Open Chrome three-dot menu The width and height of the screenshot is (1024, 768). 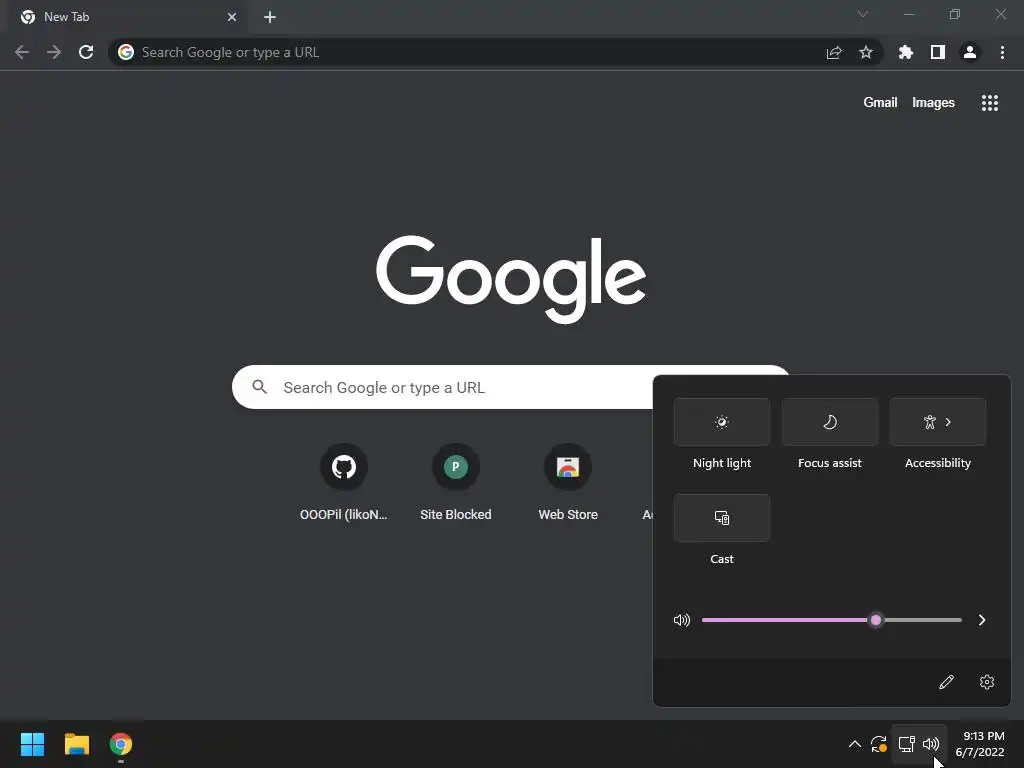point(1002,52)
